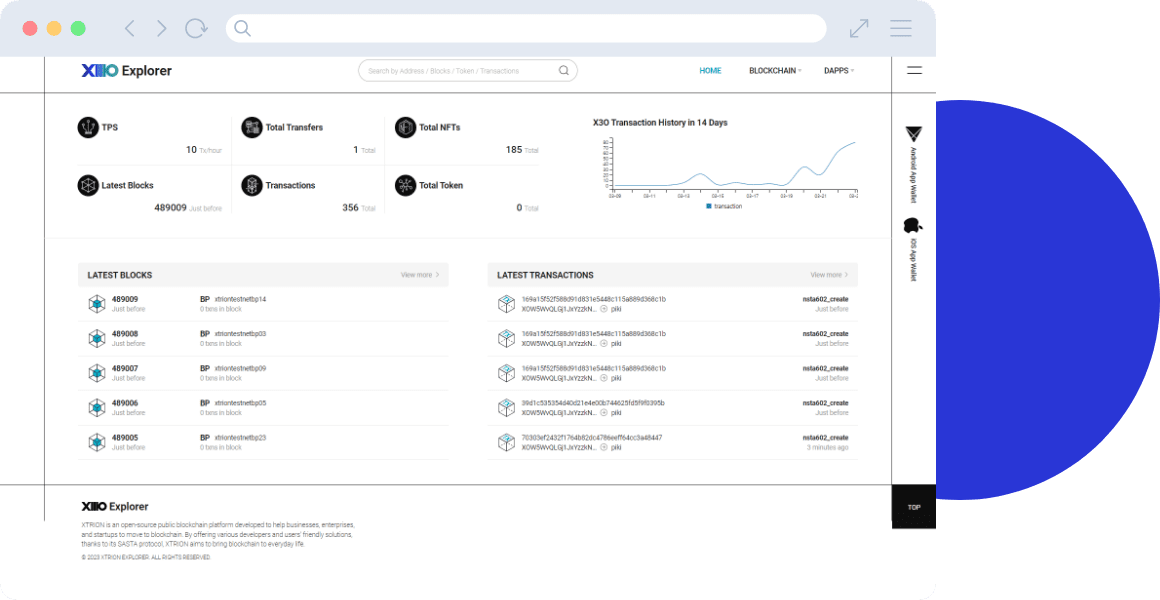Image resolution: width=1160 pixels, height=600 pixels.
Task: Open the iOS App Wallet apple icon
Action: coord(913,225)
